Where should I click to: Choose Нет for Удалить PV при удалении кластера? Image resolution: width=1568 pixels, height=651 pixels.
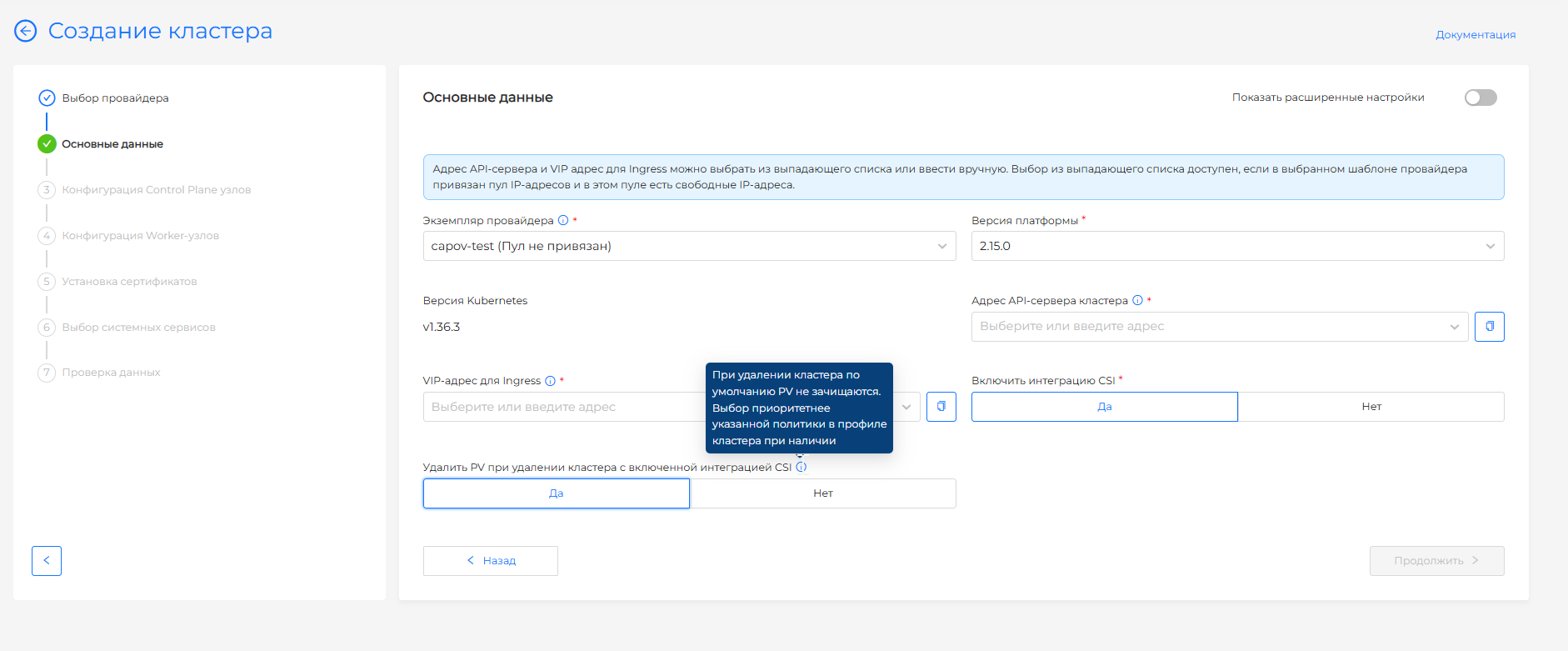[823, 493]
